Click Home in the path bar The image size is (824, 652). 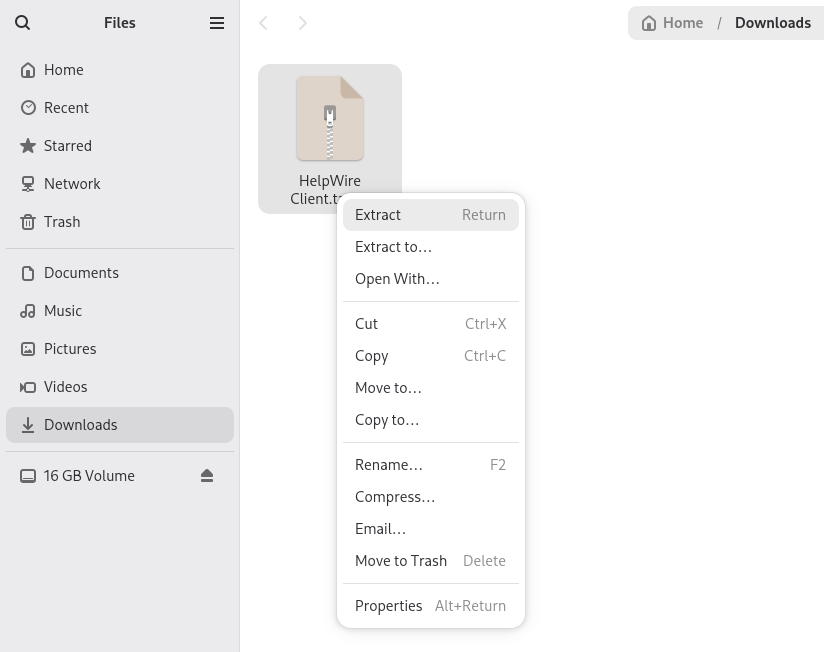(672, 23)
